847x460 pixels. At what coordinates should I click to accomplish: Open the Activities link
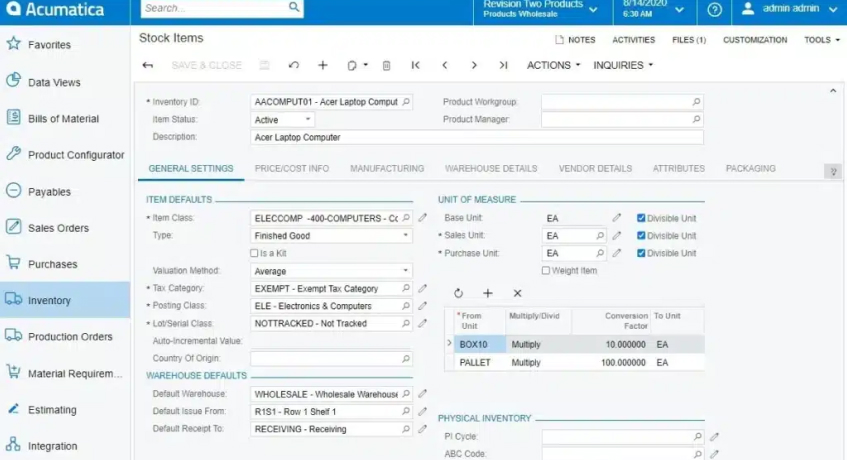(x=633, y=40)
